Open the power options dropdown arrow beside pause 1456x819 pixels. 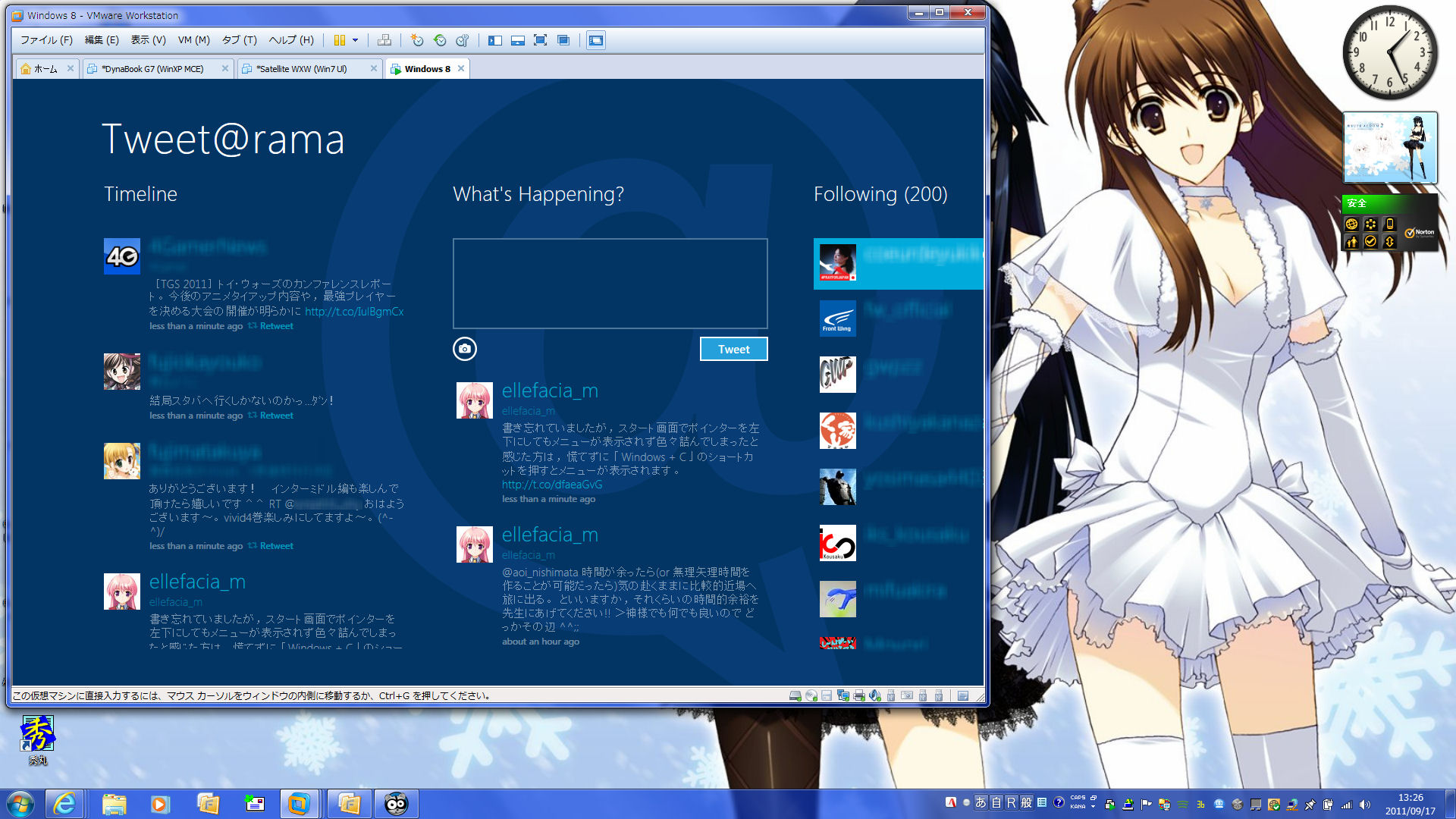coord(355,40)
